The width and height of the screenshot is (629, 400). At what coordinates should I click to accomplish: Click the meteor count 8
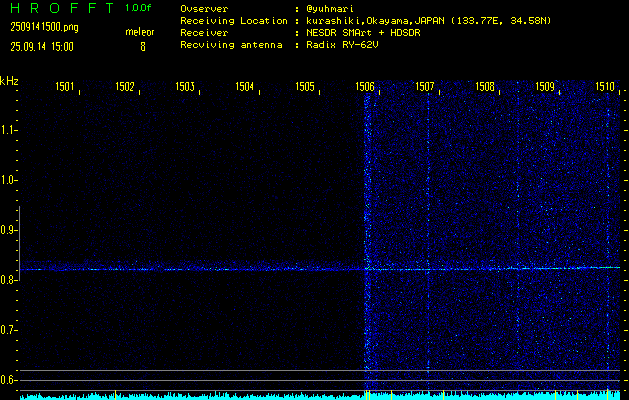pos(143,47)
